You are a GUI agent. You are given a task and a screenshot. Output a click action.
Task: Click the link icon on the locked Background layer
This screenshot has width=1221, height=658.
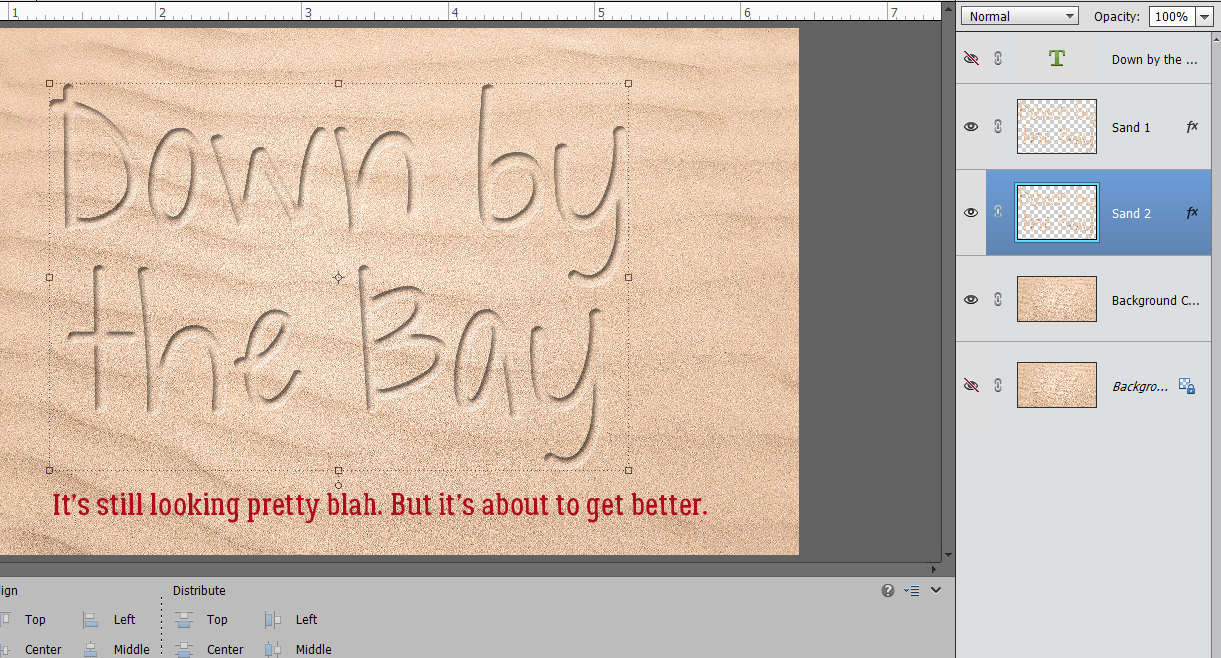[997, 385]
